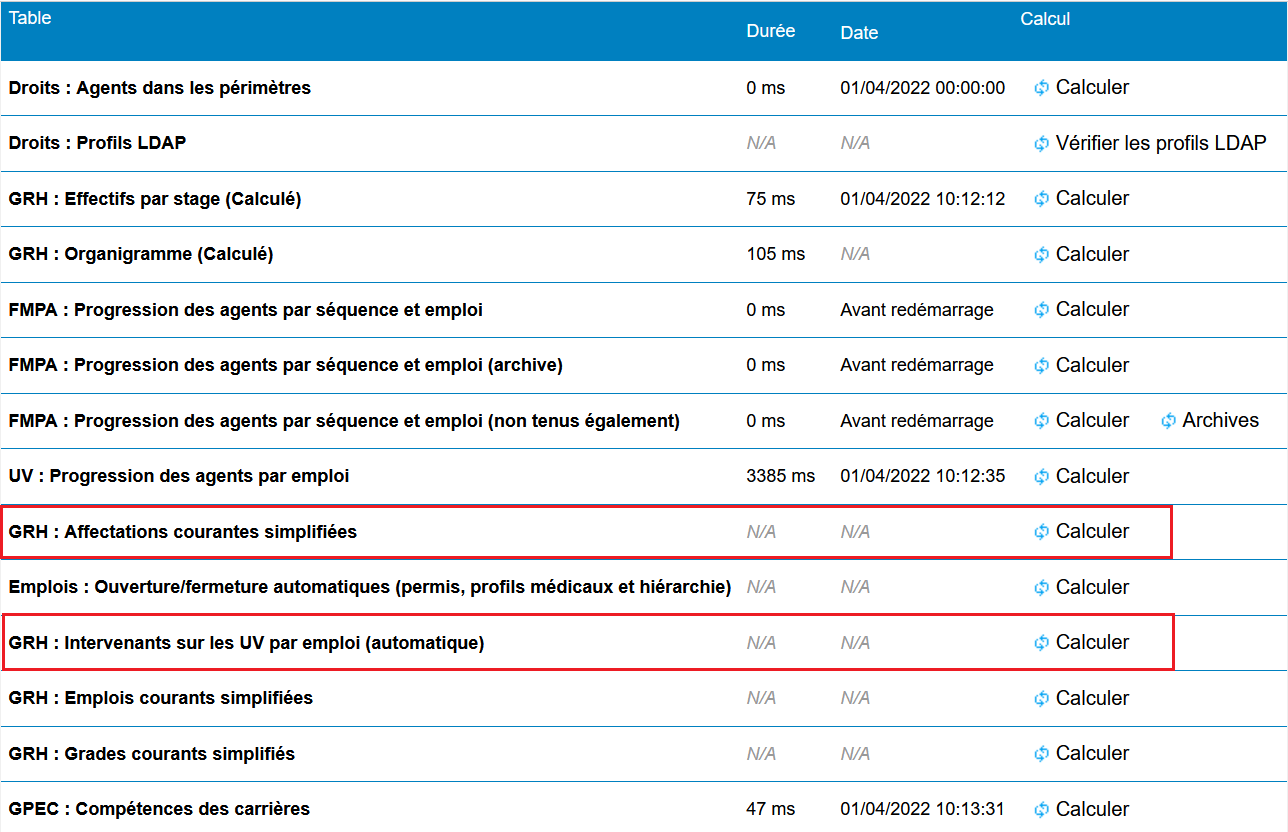Image resolution: width=1288 pixels, height=832 pixels.
Task: Click refresh icon beside Vérifier les profils LDAP
Action: point(1041,144)
